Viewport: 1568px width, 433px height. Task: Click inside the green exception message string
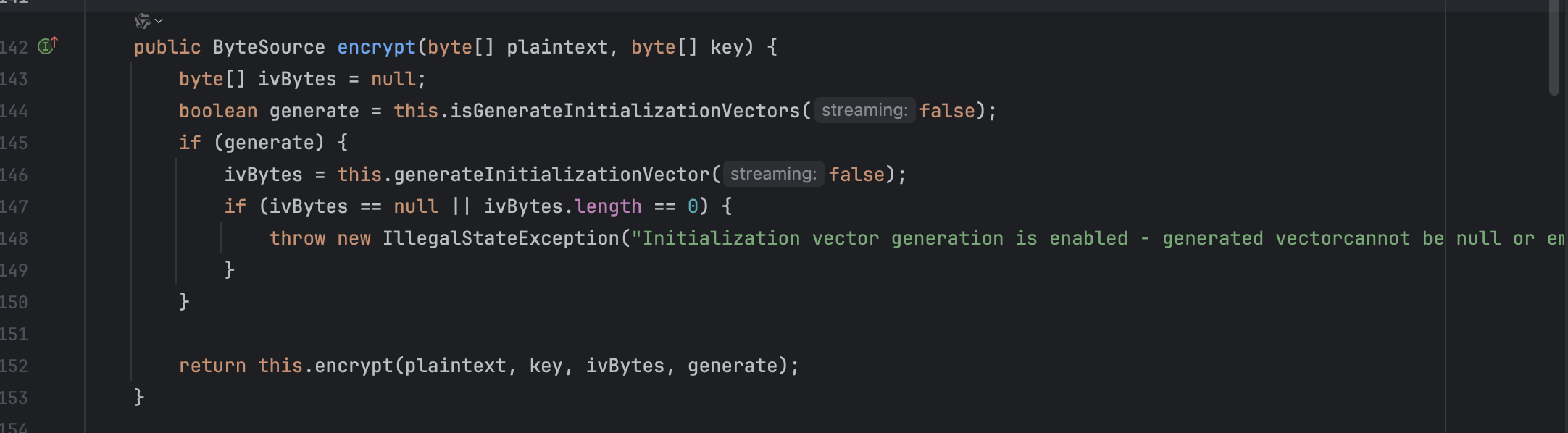coord(942,238)
